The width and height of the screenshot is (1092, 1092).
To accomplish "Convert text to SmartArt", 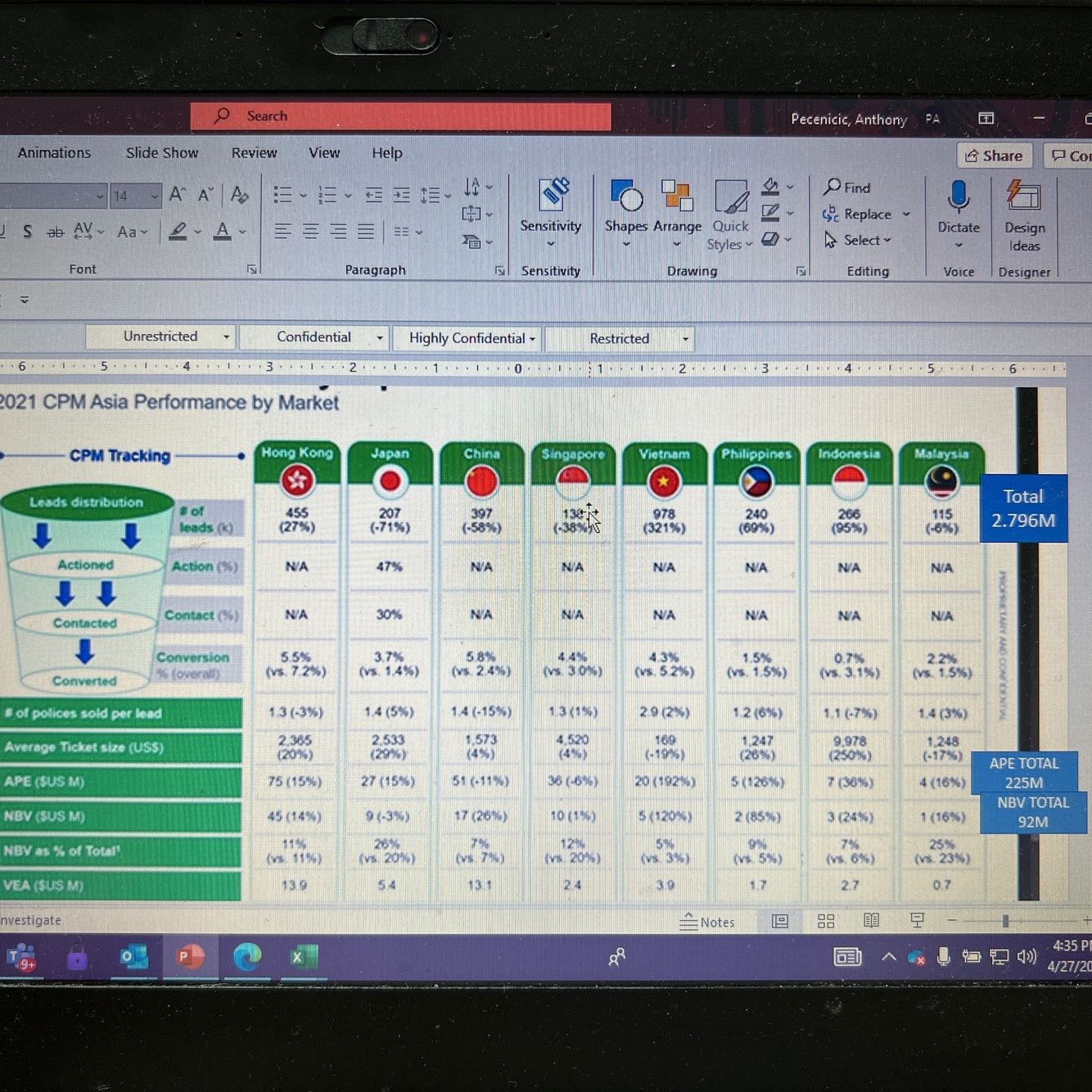I will pos(477,241).
